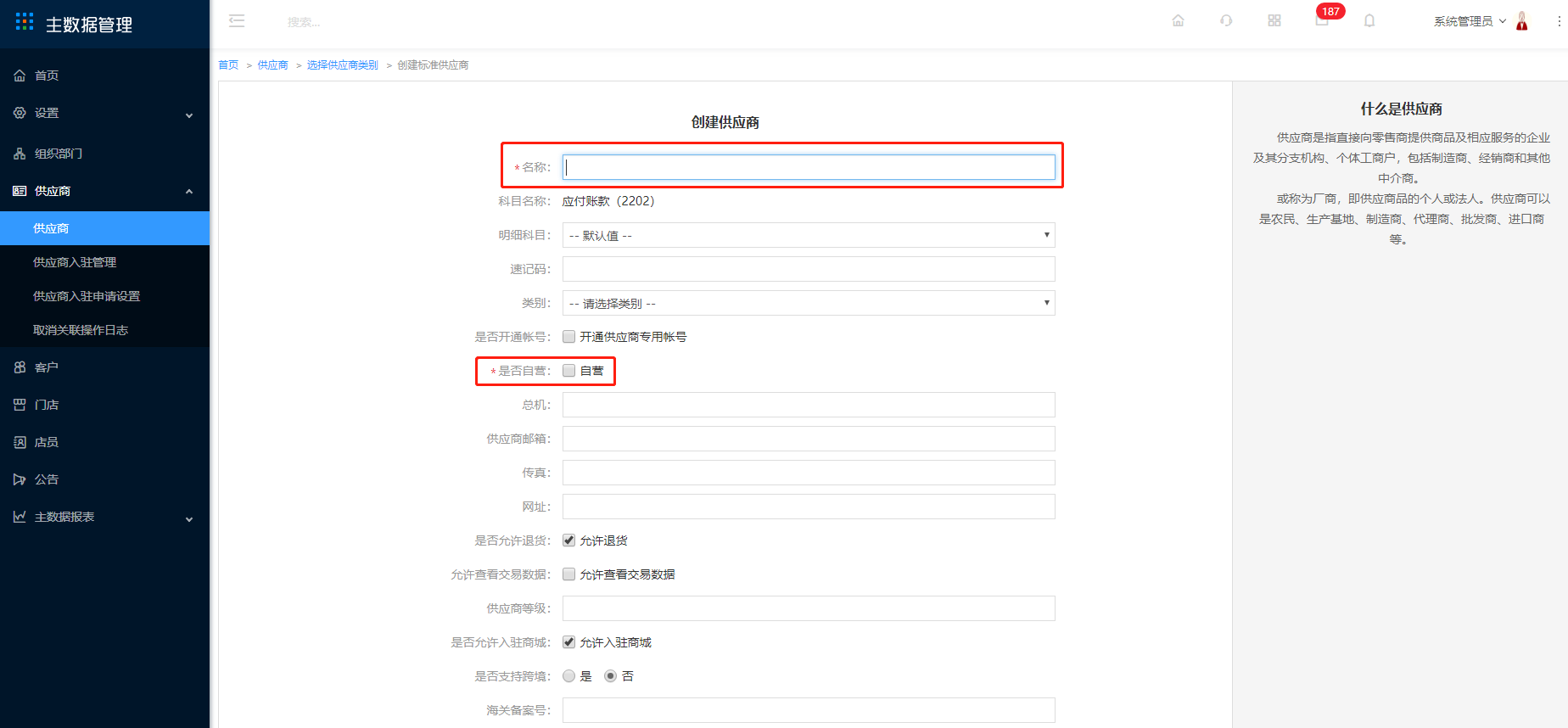Select 是 for 是否支持跨境
Screen dimensions: 1568x728
(x=569, y=676)
